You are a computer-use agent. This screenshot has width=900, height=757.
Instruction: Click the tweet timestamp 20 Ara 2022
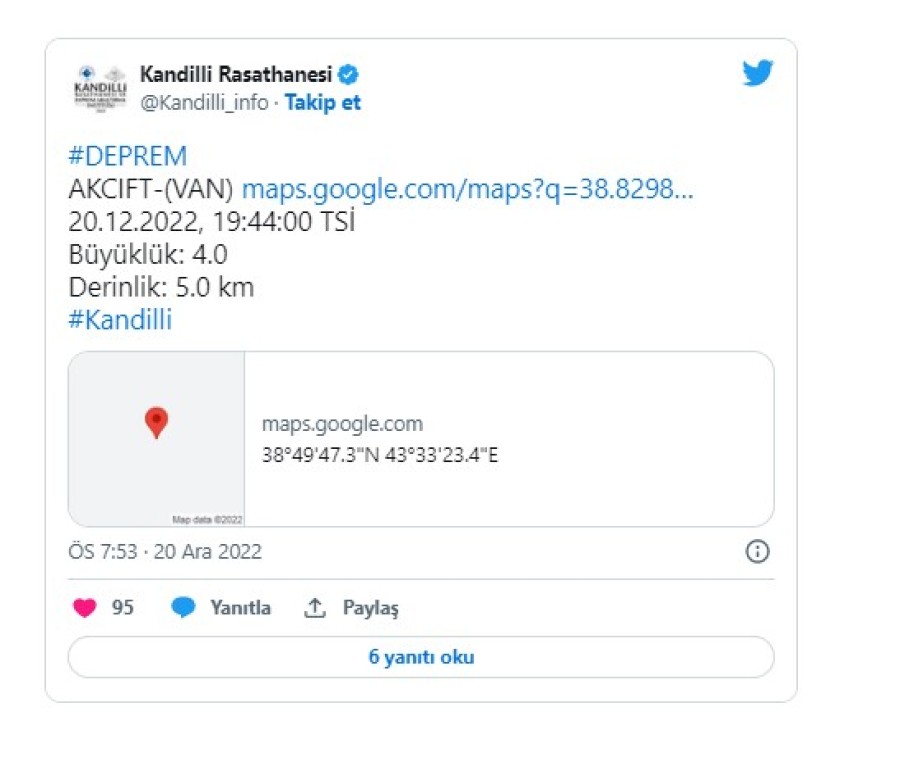tap(165, 551)
